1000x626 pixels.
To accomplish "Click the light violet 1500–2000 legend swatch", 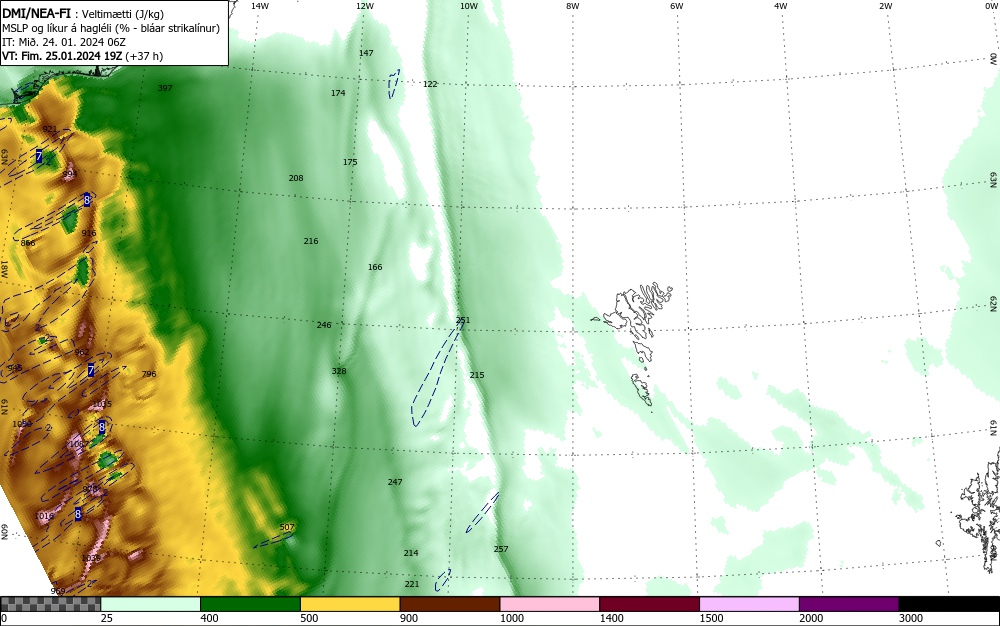I will coord(749,604).
